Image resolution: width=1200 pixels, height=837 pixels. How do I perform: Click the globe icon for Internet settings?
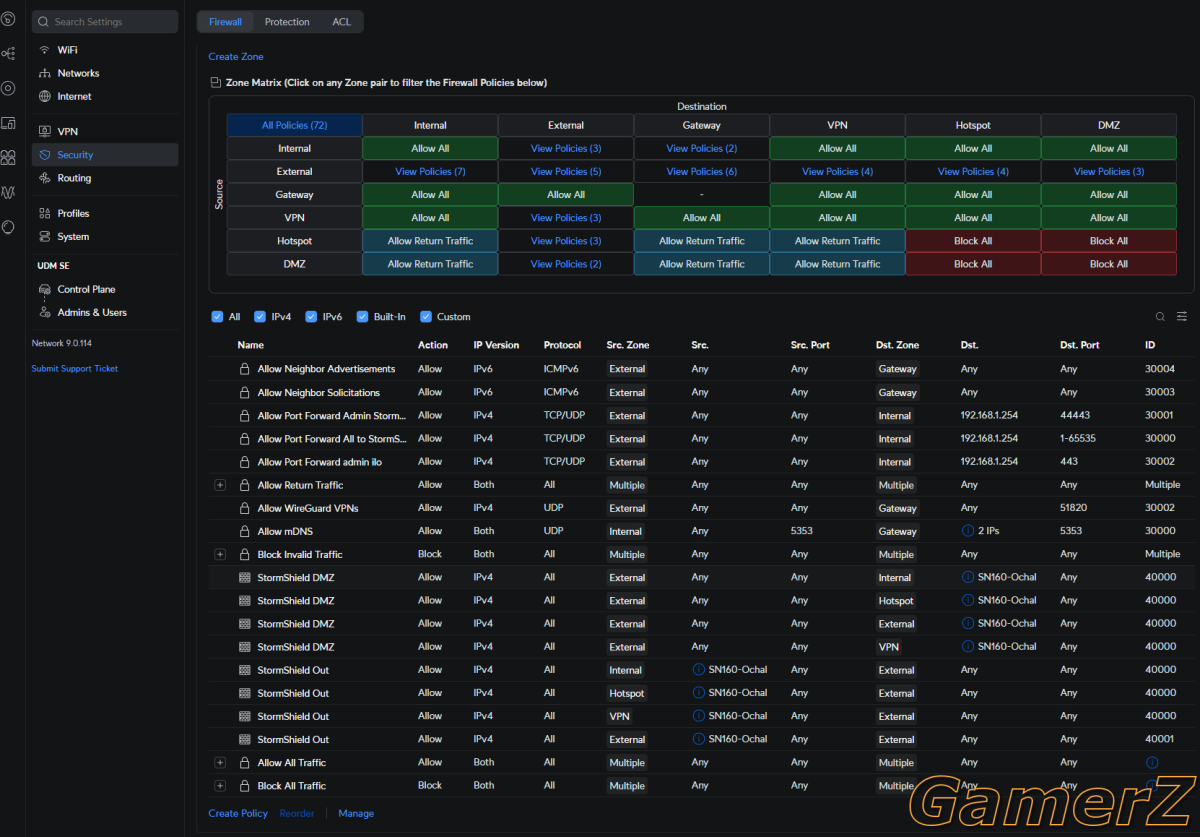[x=44, y=97]
